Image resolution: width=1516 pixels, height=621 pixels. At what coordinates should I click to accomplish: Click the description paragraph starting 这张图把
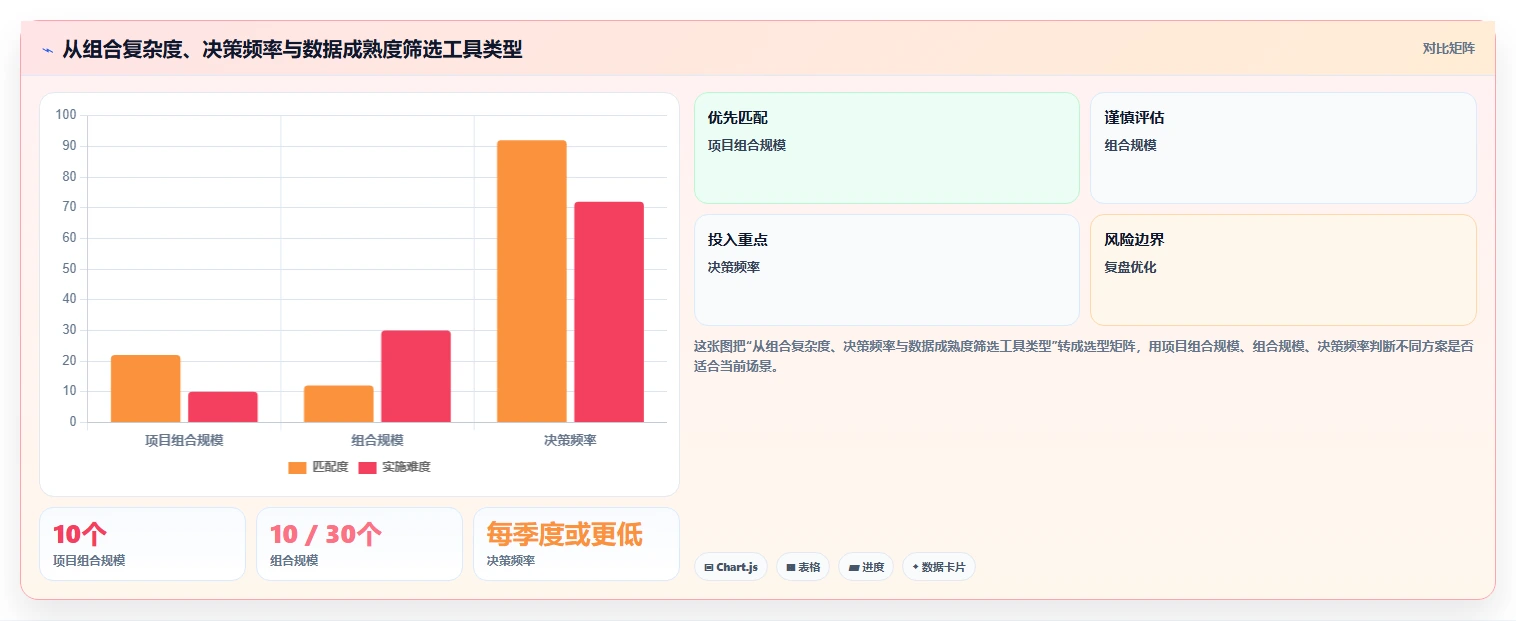coord(1083,356)
